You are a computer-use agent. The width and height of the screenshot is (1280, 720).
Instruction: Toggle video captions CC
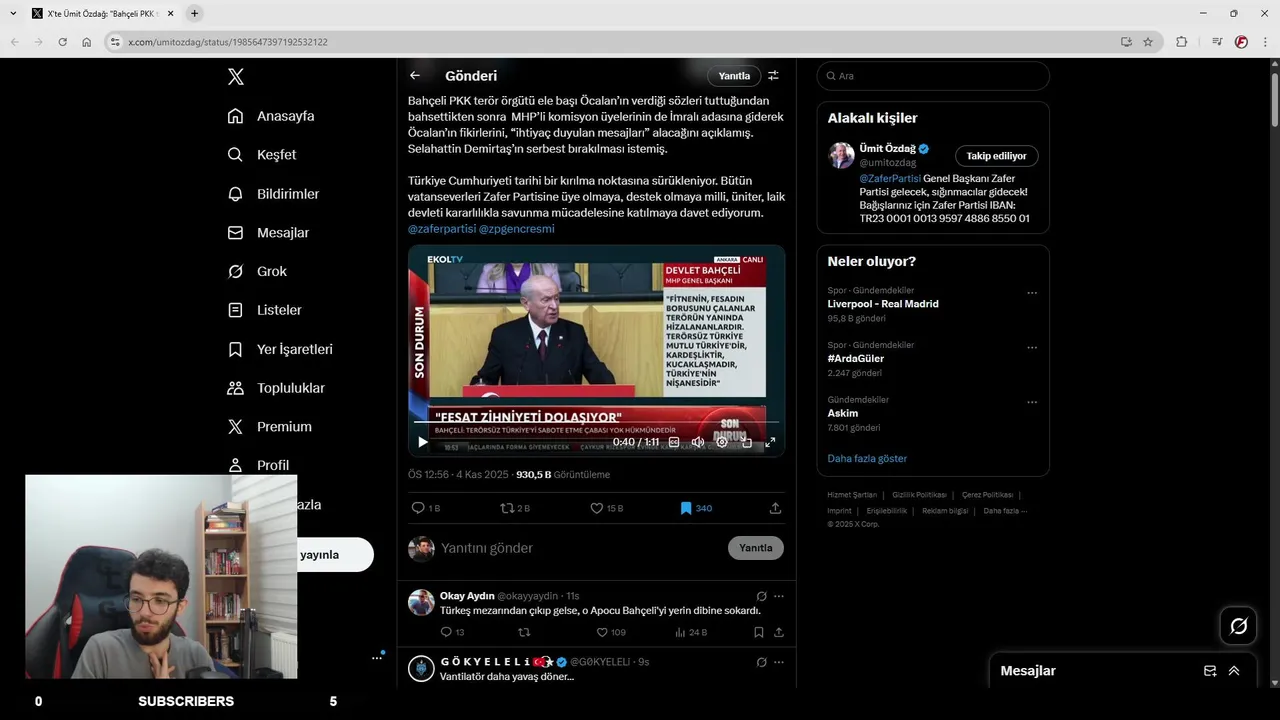(674, 442)
